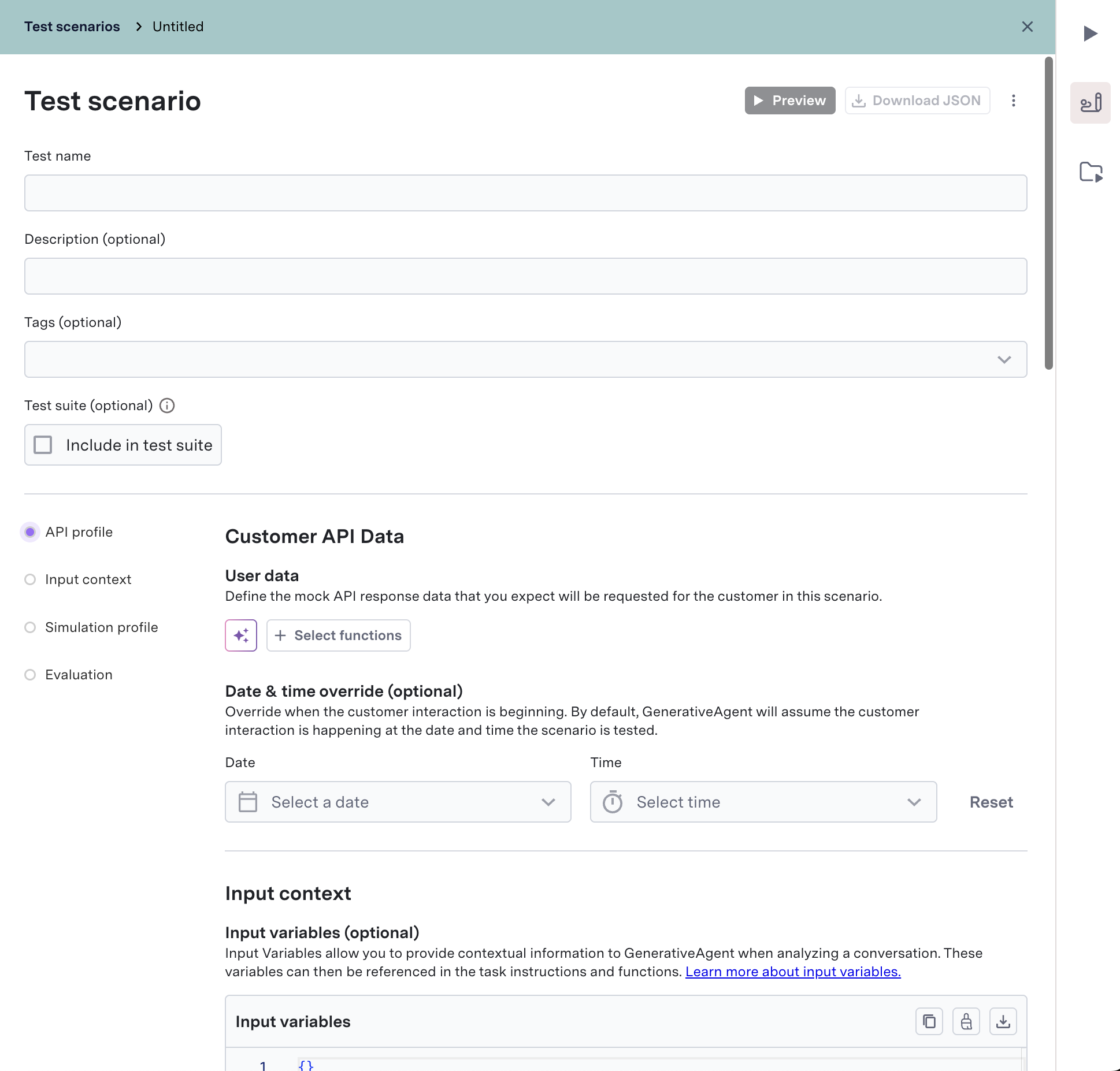Click the Preview button

tap(790, 101)
